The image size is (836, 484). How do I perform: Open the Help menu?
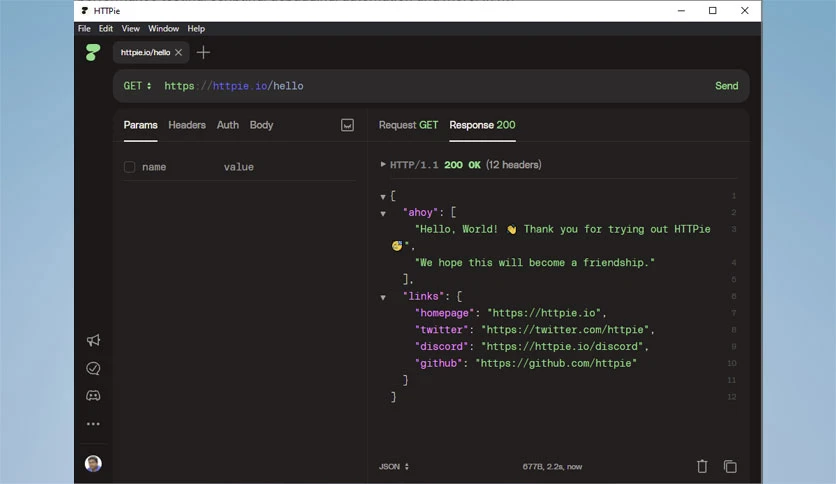196,29
